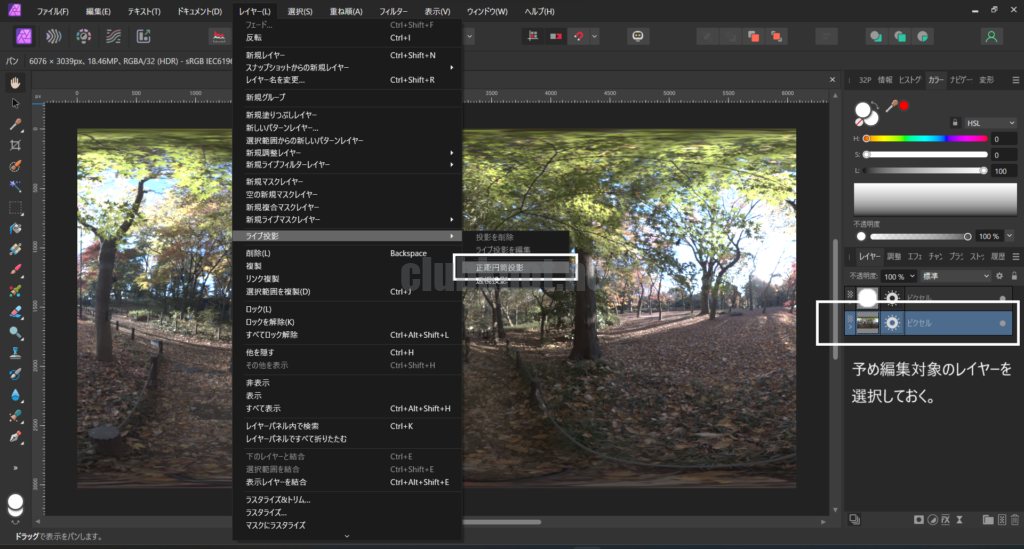Open the Export persona icon

[142, 36]
